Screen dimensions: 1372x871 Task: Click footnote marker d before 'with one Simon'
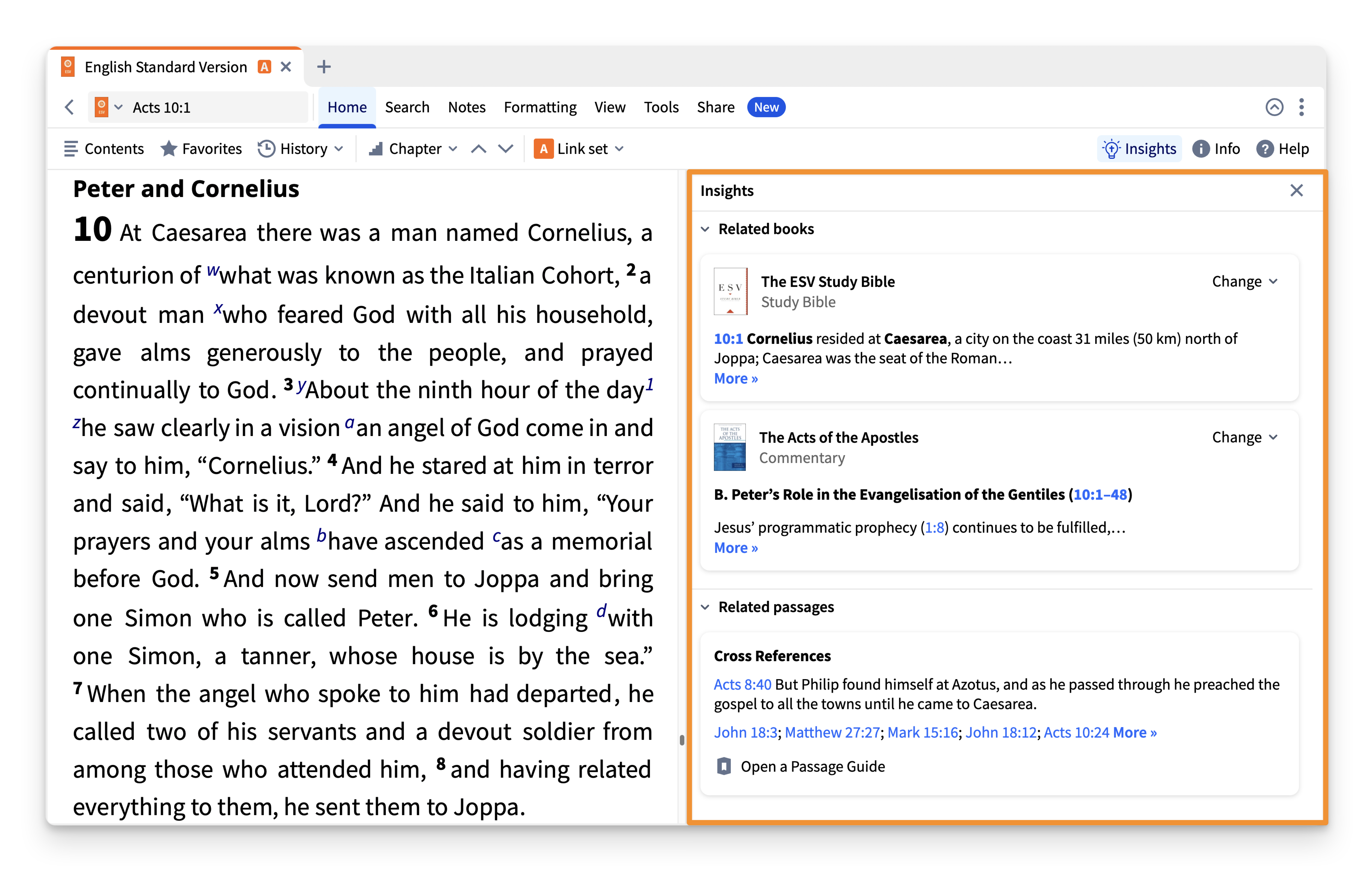pos(601,611)
